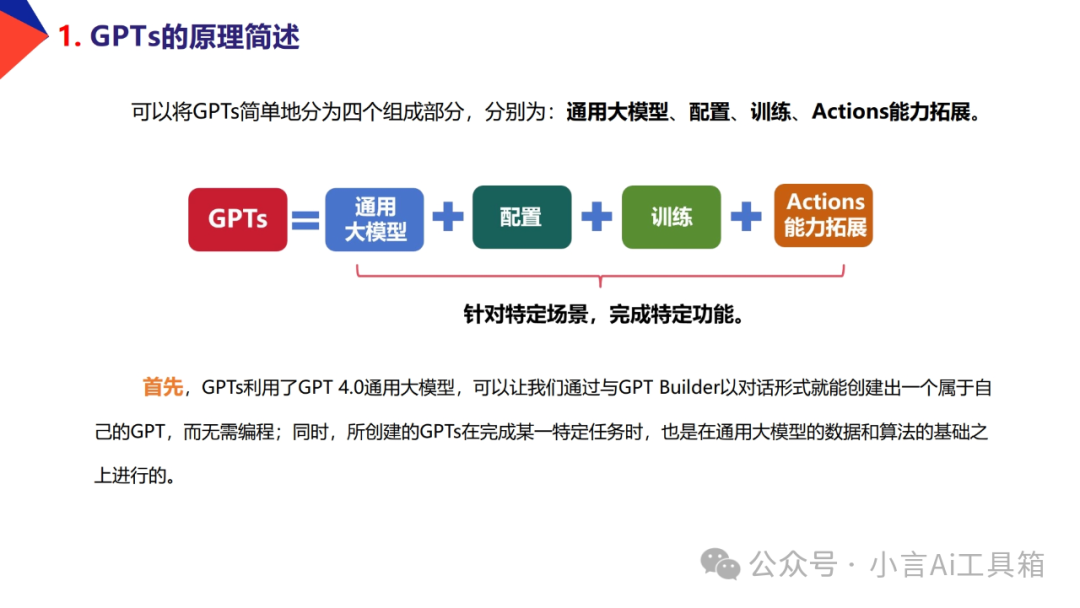The height and width of the screenshot is (608, 1080).
Task: Click the dark green 配置 box
Action: coord(522,217)
